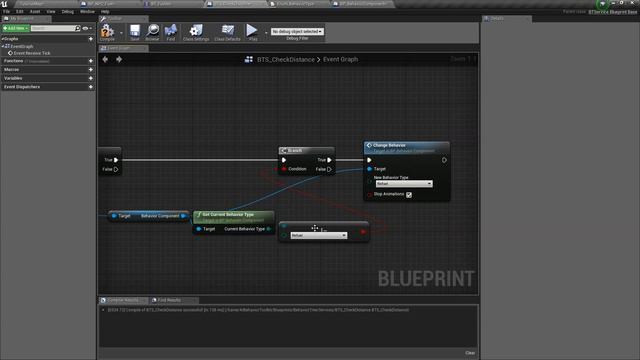Click the Change Behavior execution output pin
This screenshot has width=640, height=360.
coord(444,160)
